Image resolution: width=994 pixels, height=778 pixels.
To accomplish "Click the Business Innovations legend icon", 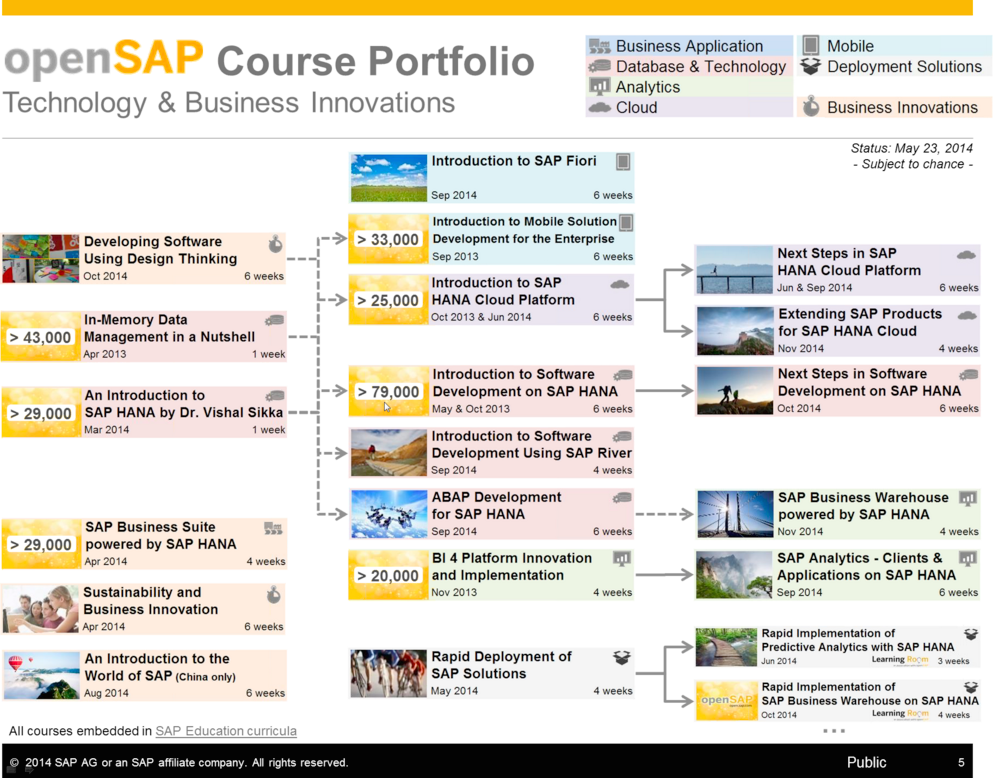I will (x=811, y=107).
